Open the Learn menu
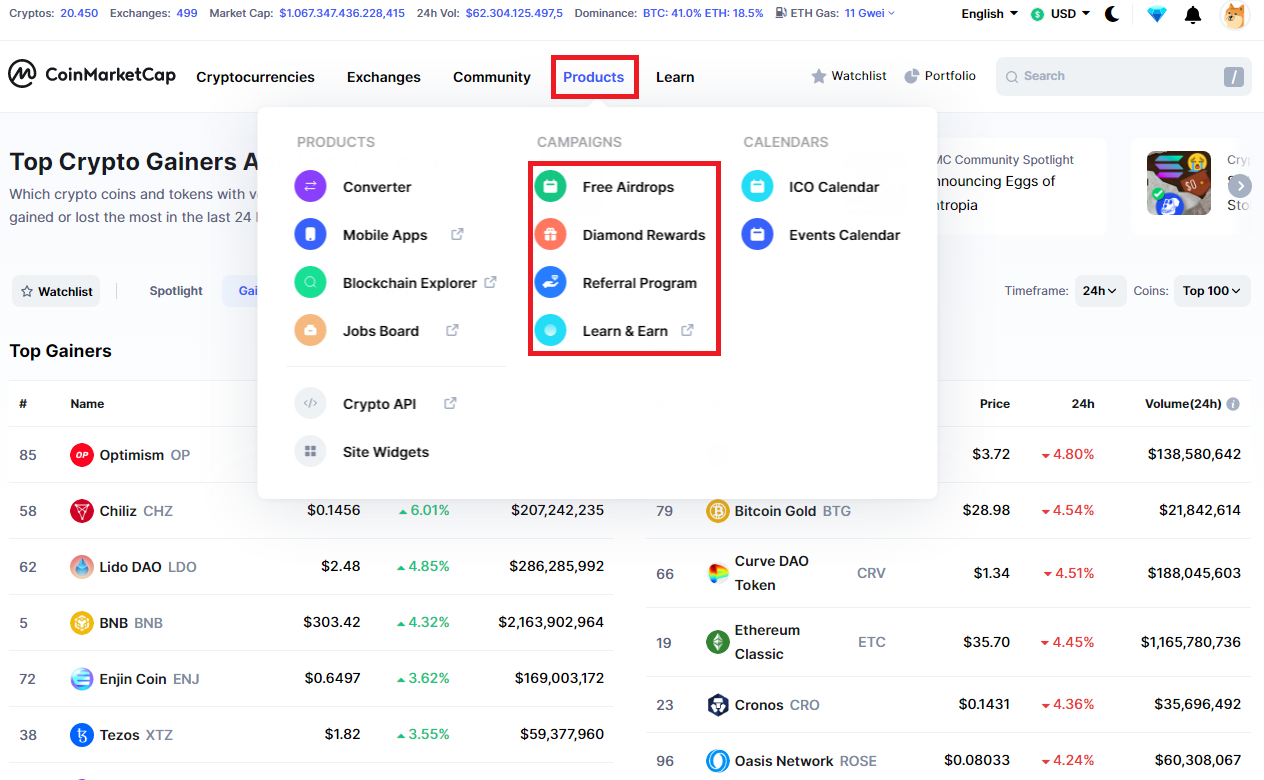The image size is (1264, 780). click(x=675, y=77)
